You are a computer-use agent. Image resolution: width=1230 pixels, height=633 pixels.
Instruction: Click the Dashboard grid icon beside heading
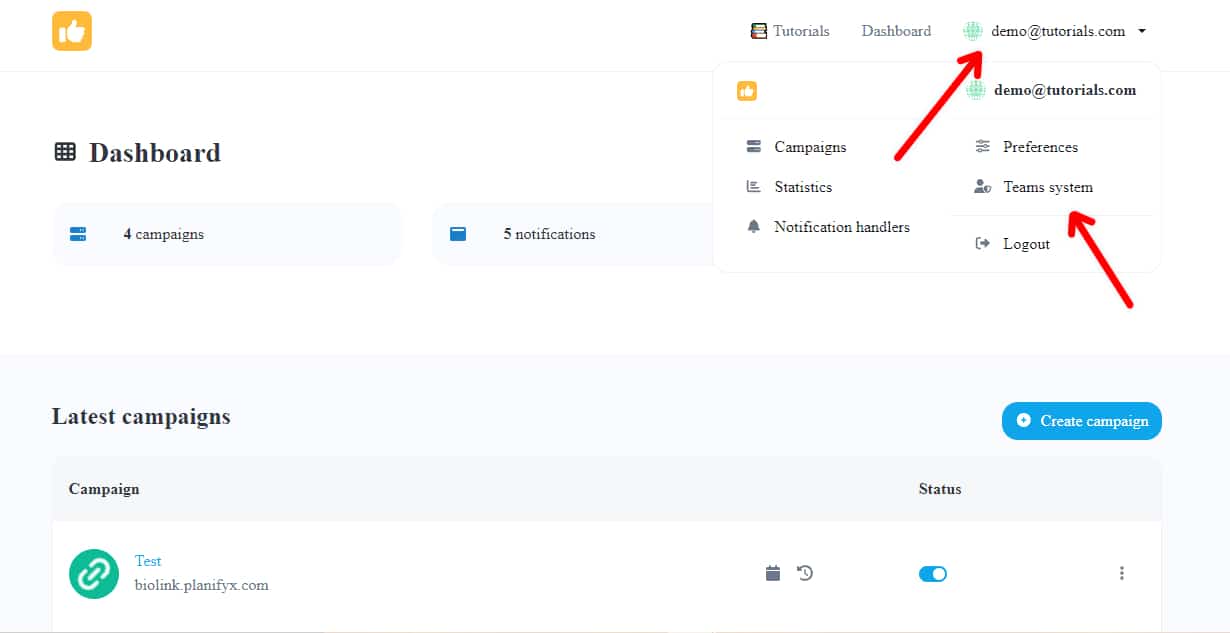click(x=65, y=152)
